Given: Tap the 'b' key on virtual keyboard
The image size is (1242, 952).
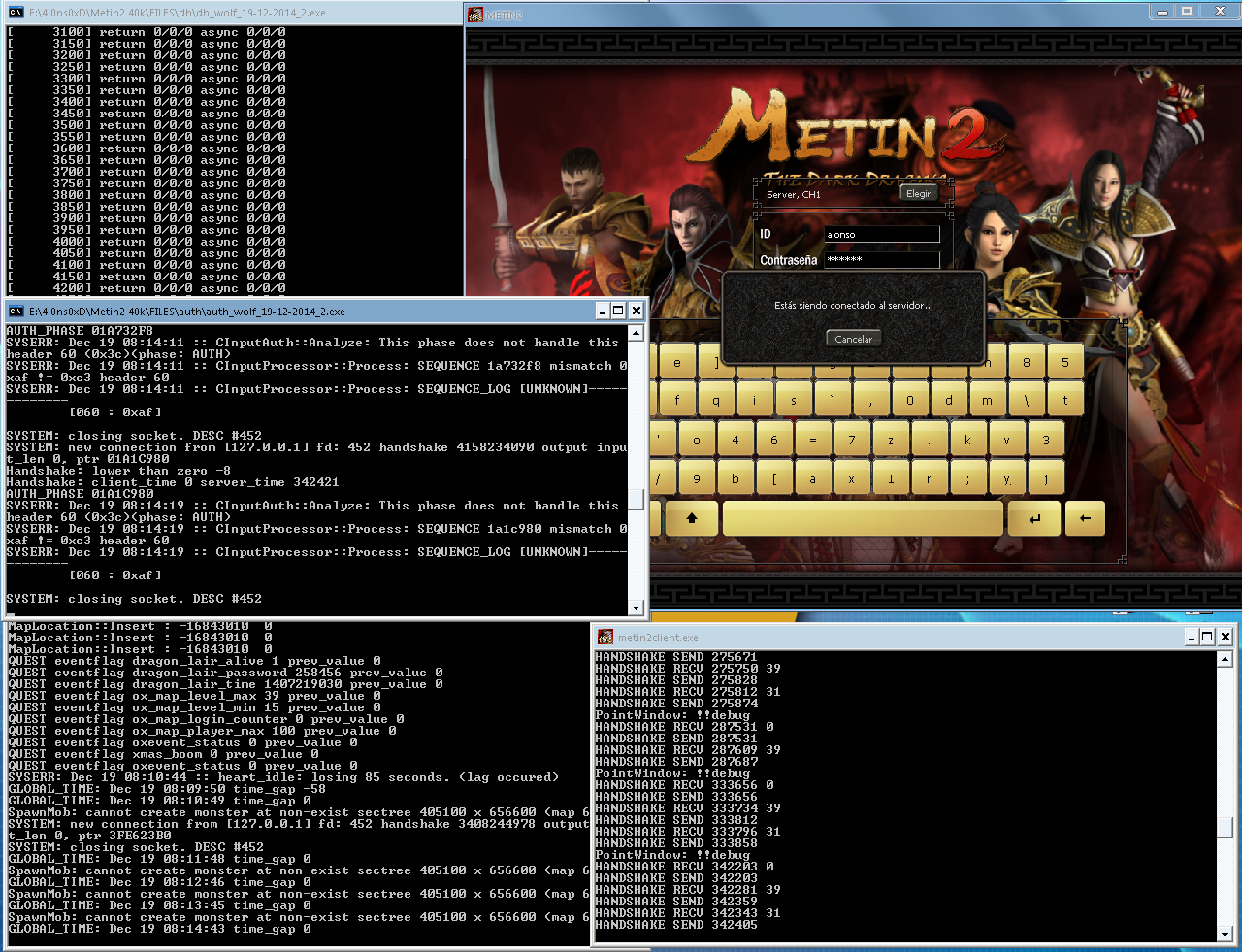Looking at the screenshot, I should (x=735, y=478).
